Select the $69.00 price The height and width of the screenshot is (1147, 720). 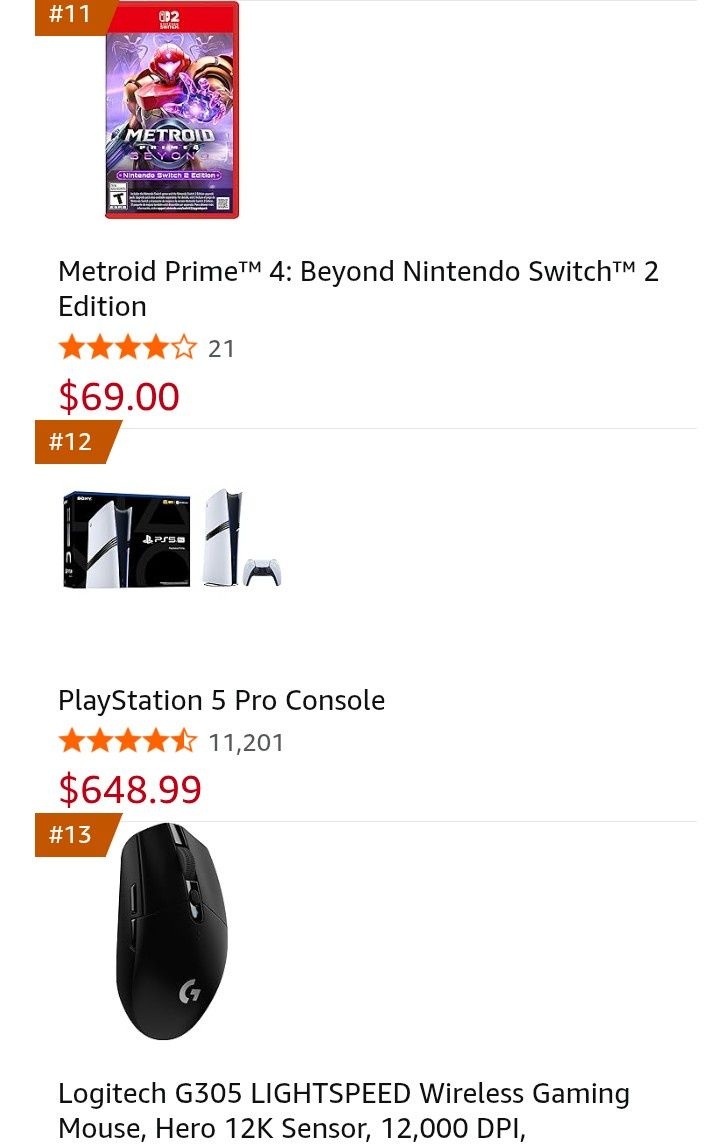(x=119, y=397)
